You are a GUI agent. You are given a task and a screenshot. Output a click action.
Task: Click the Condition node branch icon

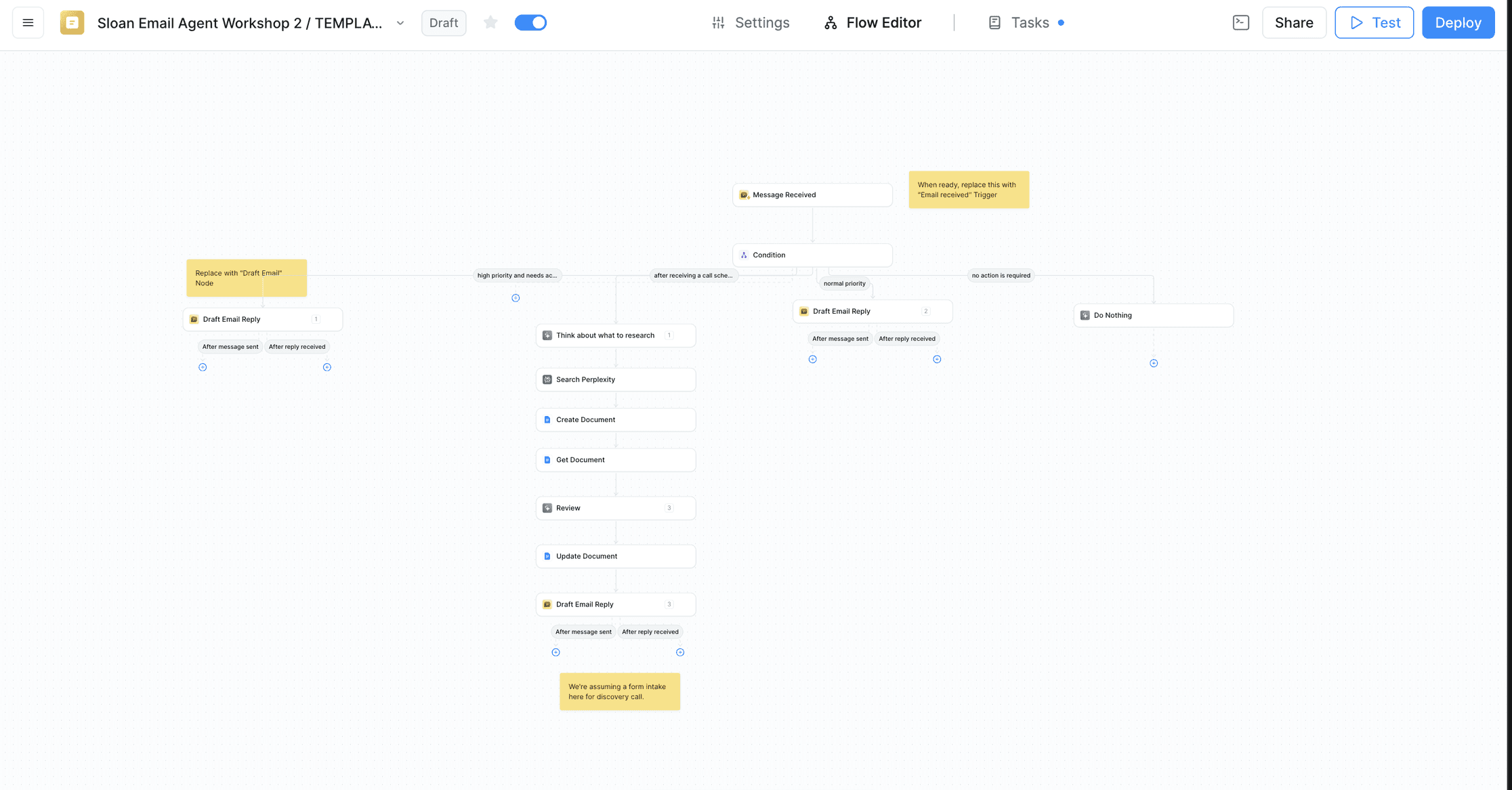[744, 255]
